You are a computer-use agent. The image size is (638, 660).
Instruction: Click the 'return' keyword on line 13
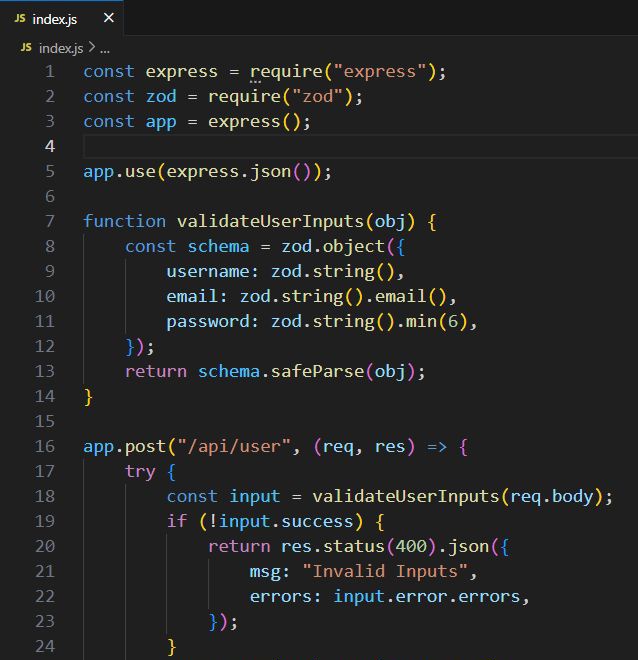point(156,372)
